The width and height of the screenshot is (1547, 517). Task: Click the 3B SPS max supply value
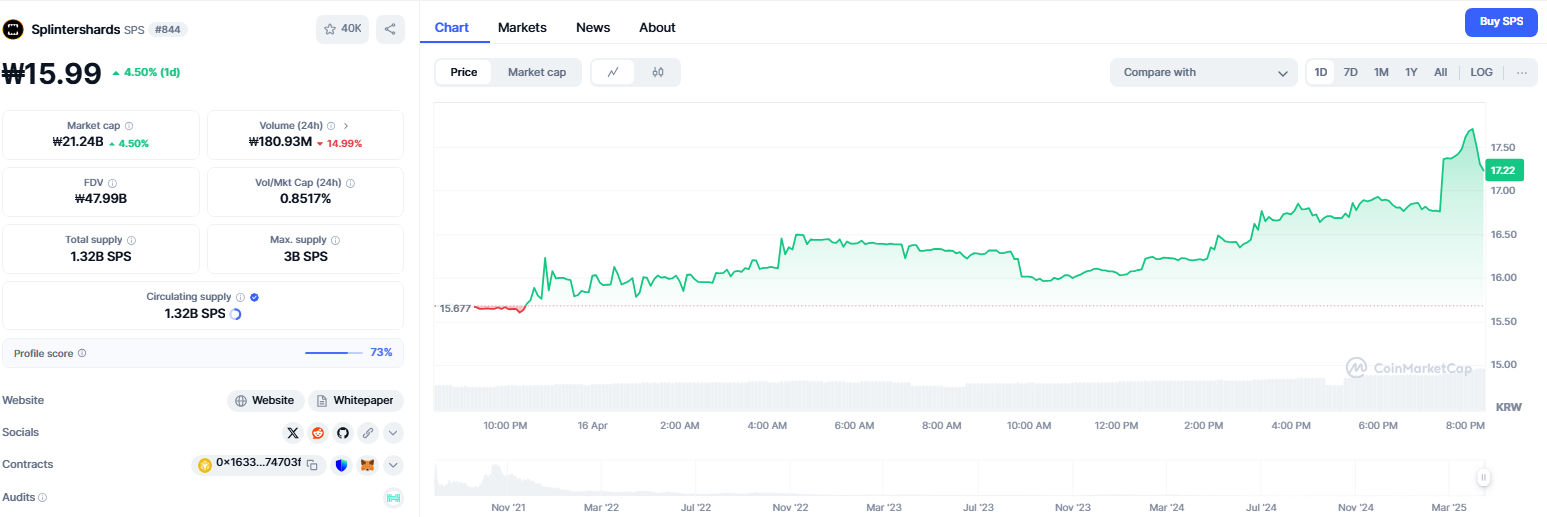coord(305,256)
